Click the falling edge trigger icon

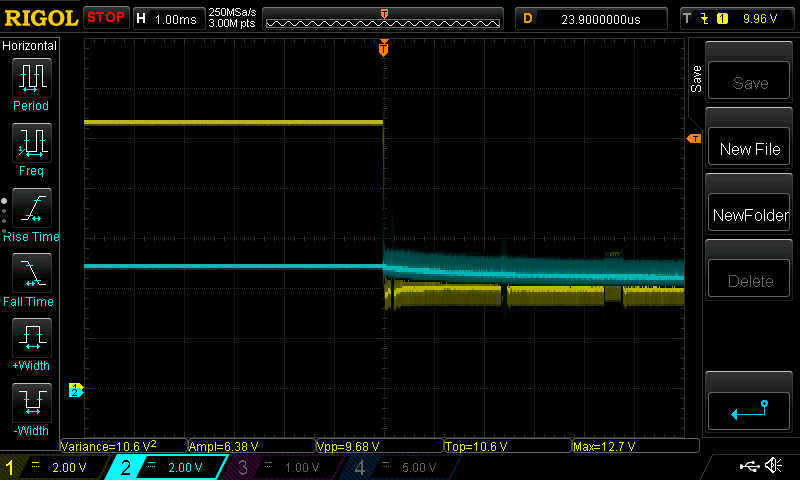pos(705,19)
